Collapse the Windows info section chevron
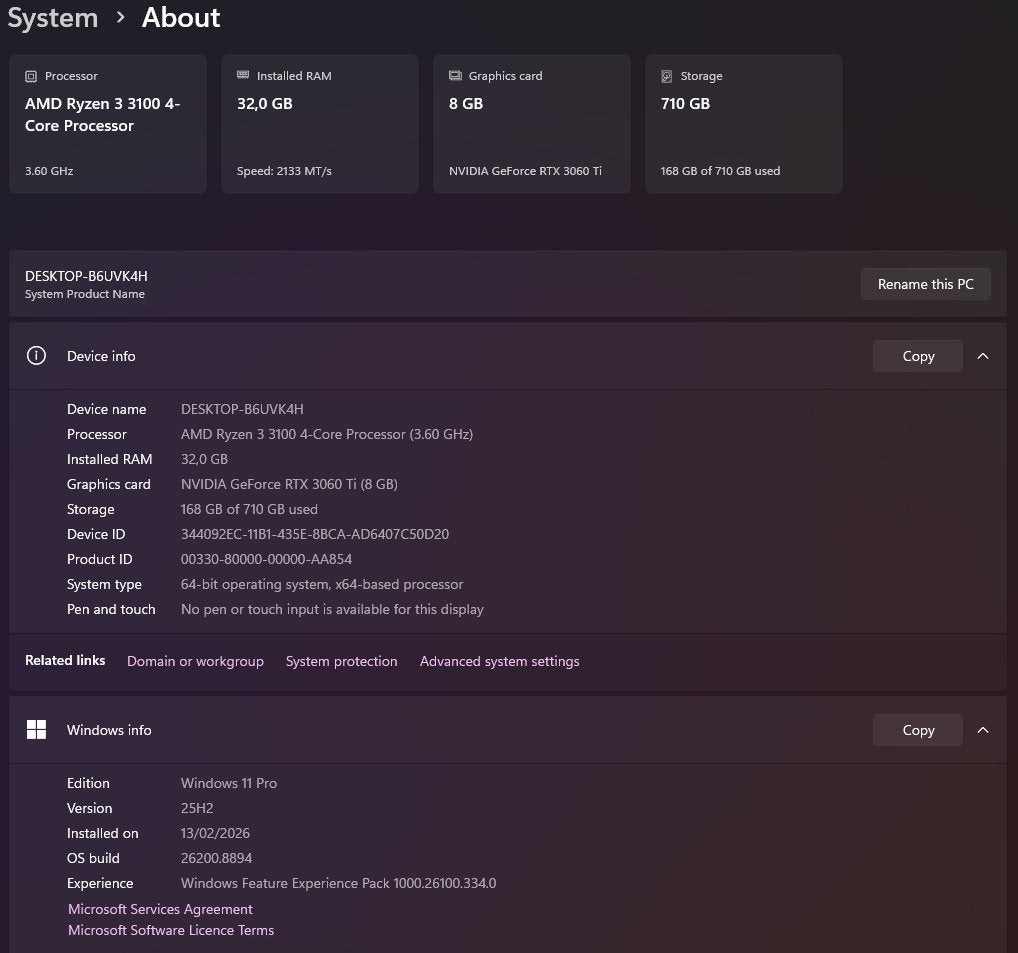Screen dimensions: 1018x953 pos(983,730)
